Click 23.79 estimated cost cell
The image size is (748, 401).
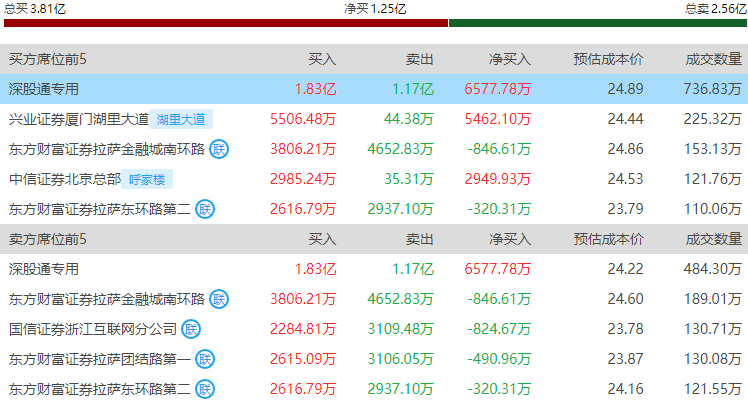click(x=625, y=209)
